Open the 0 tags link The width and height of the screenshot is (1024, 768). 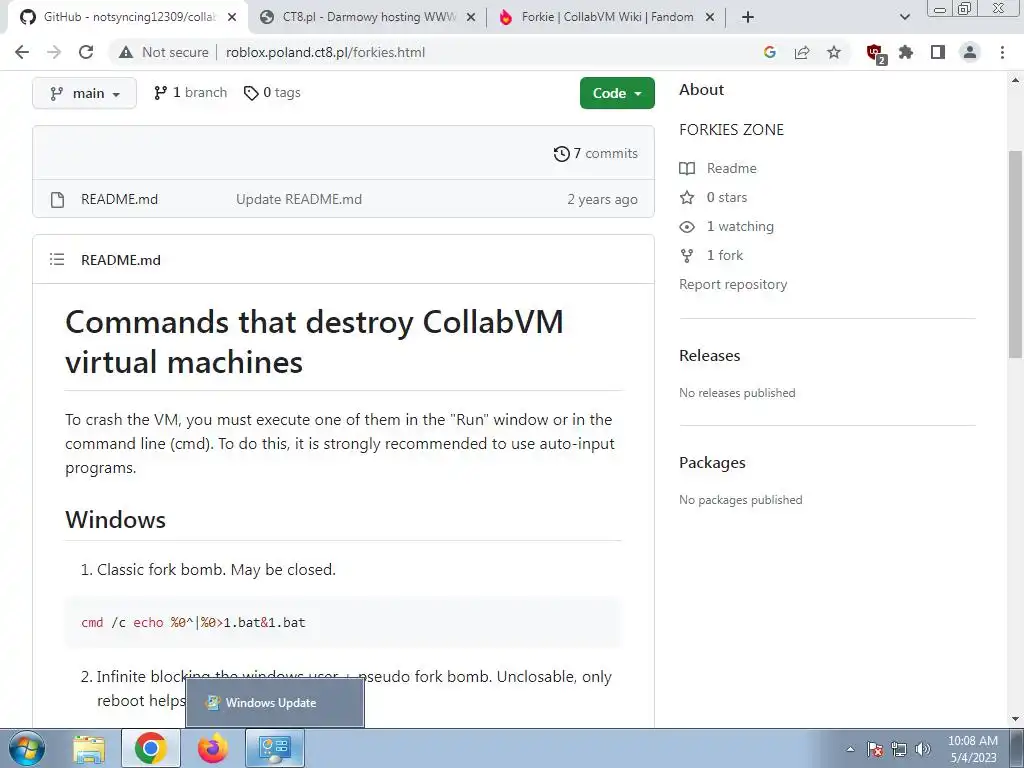point(272,93)
